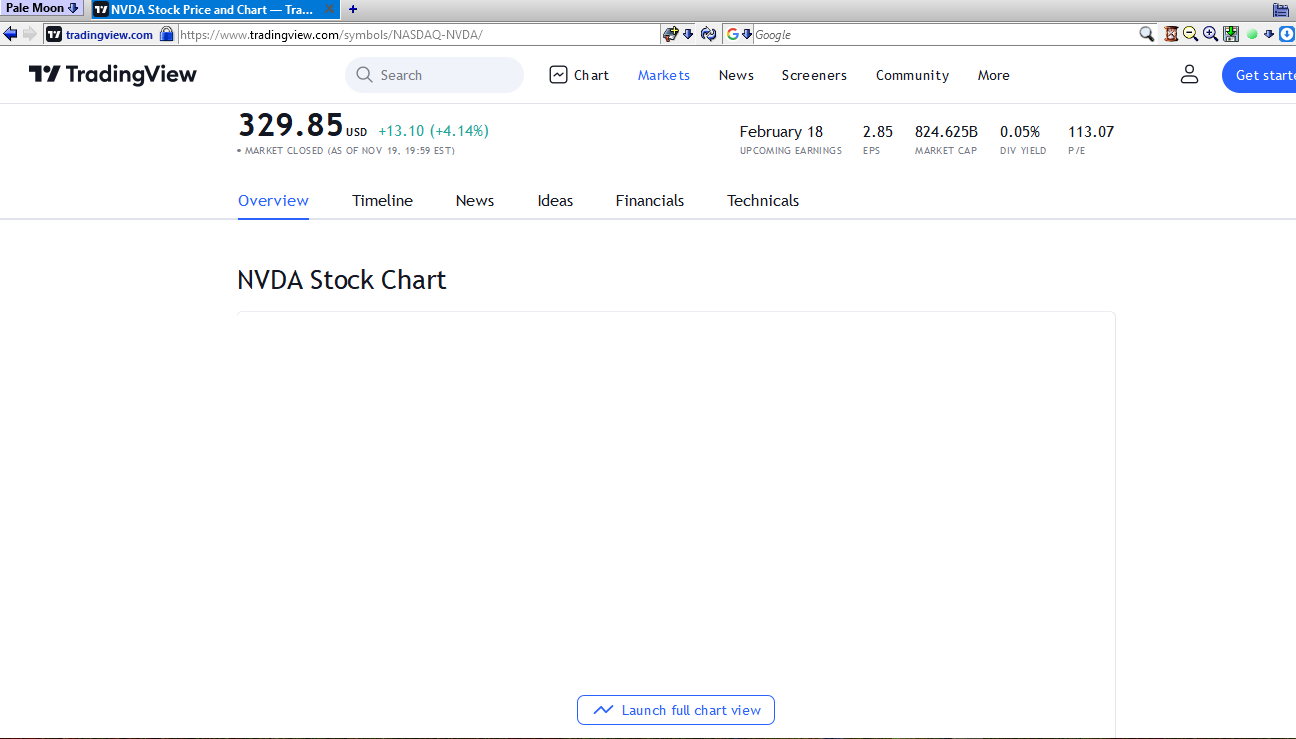
Task: Open the Screeners menu
Action: [x=814, y=75]
